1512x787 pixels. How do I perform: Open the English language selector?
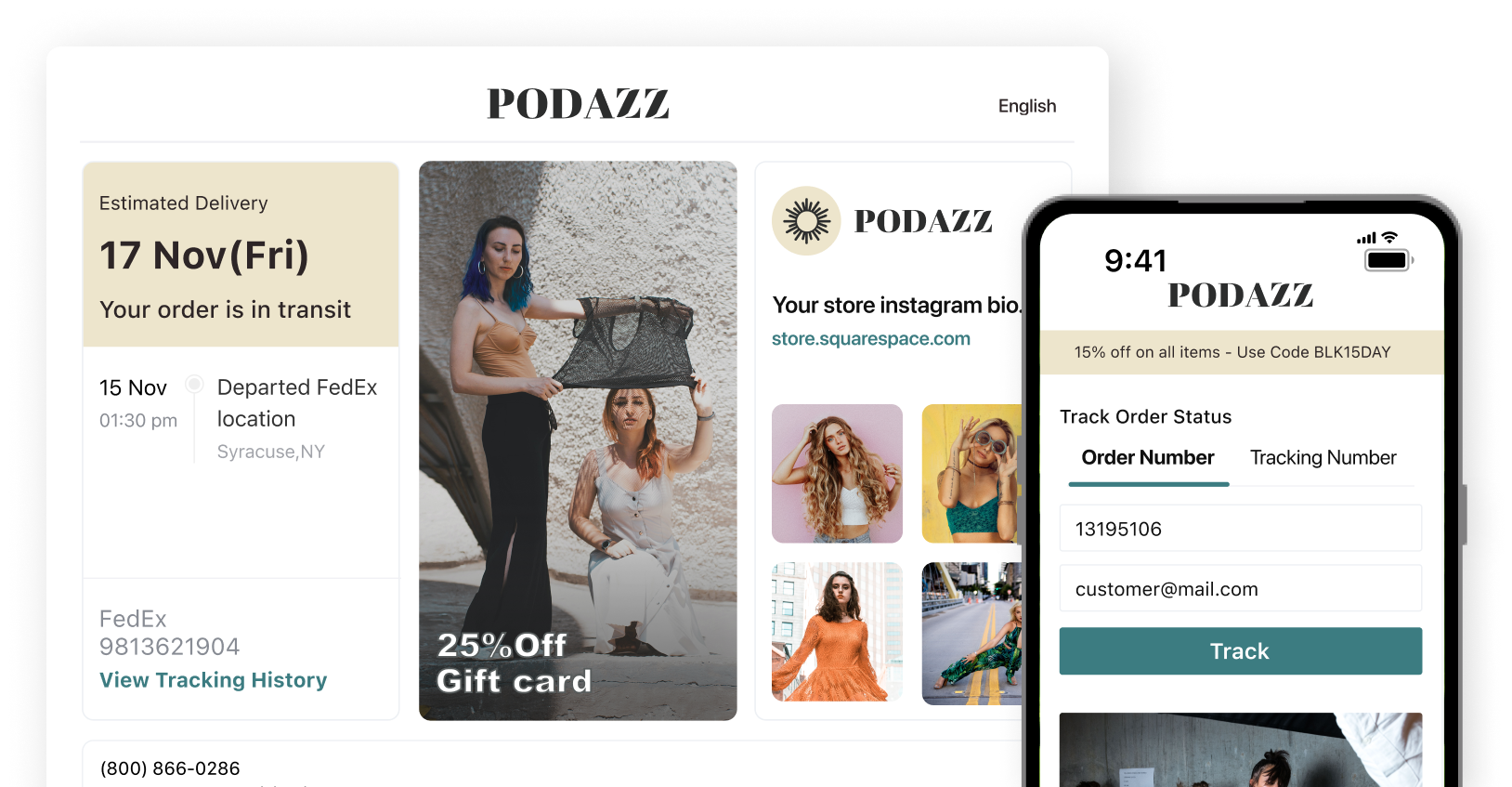1027,106
